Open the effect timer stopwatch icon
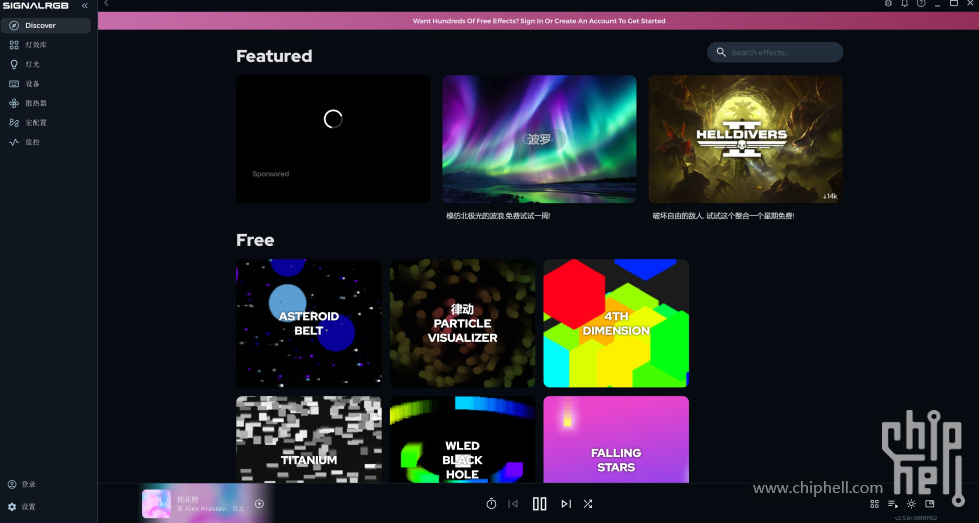The width and height of the screenshot is (979, 523). pos(491,504)
